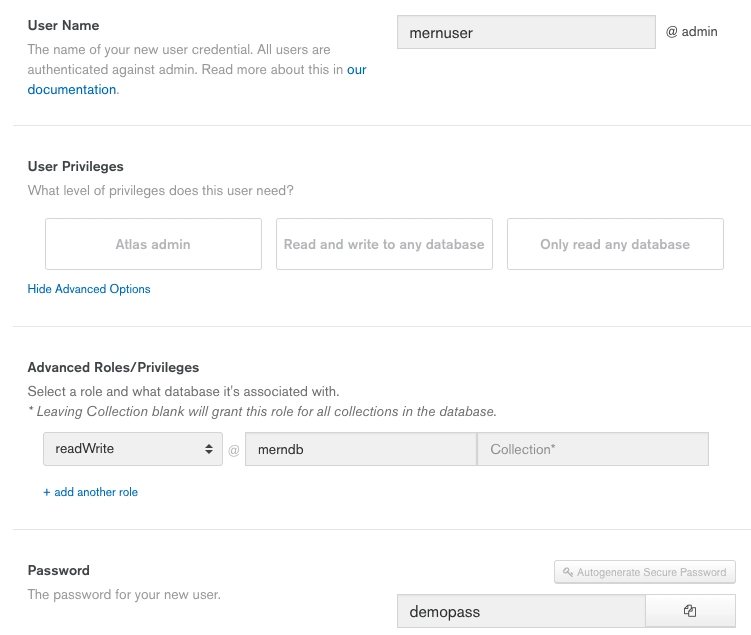Click the Collection input field

click(593, 449)
